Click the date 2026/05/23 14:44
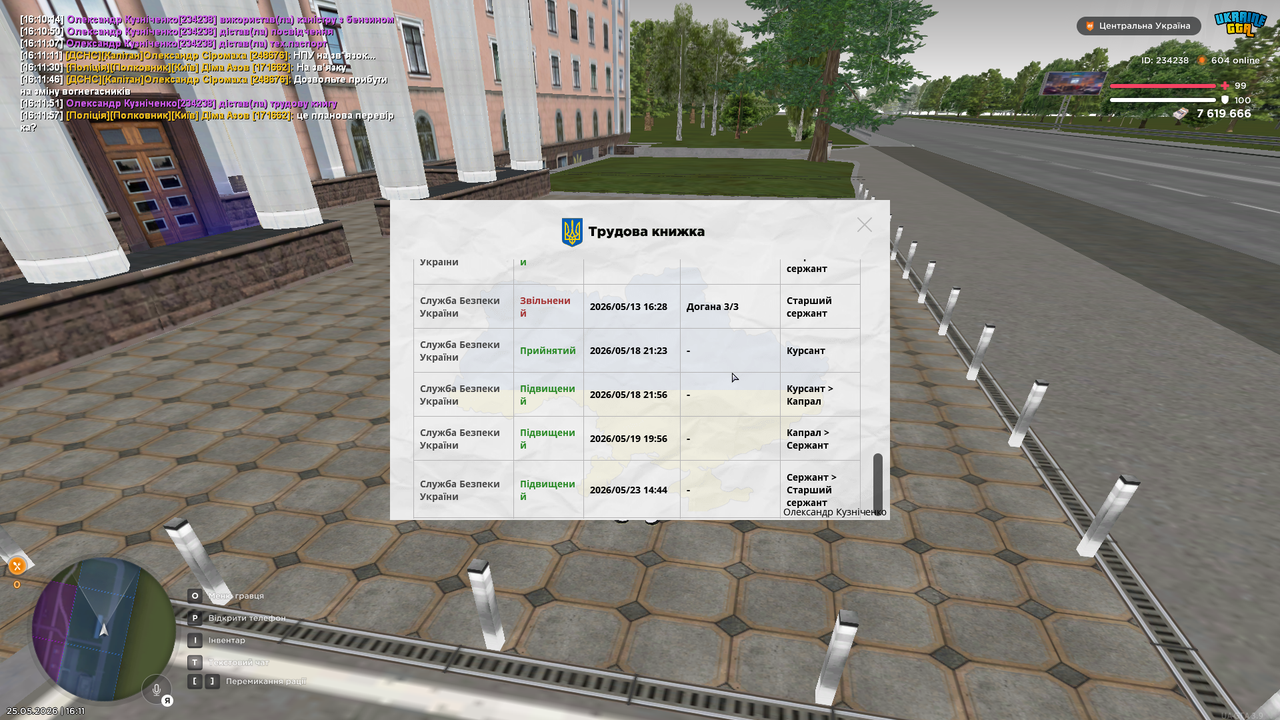 click(628, 491)
